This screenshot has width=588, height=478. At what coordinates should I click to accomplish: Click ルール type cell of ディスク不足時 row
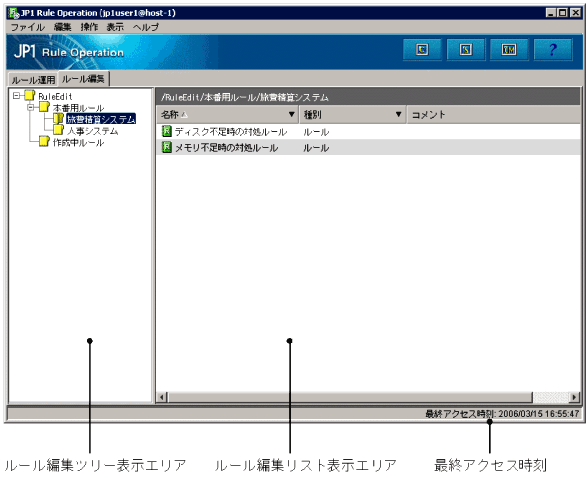(316, 132)
